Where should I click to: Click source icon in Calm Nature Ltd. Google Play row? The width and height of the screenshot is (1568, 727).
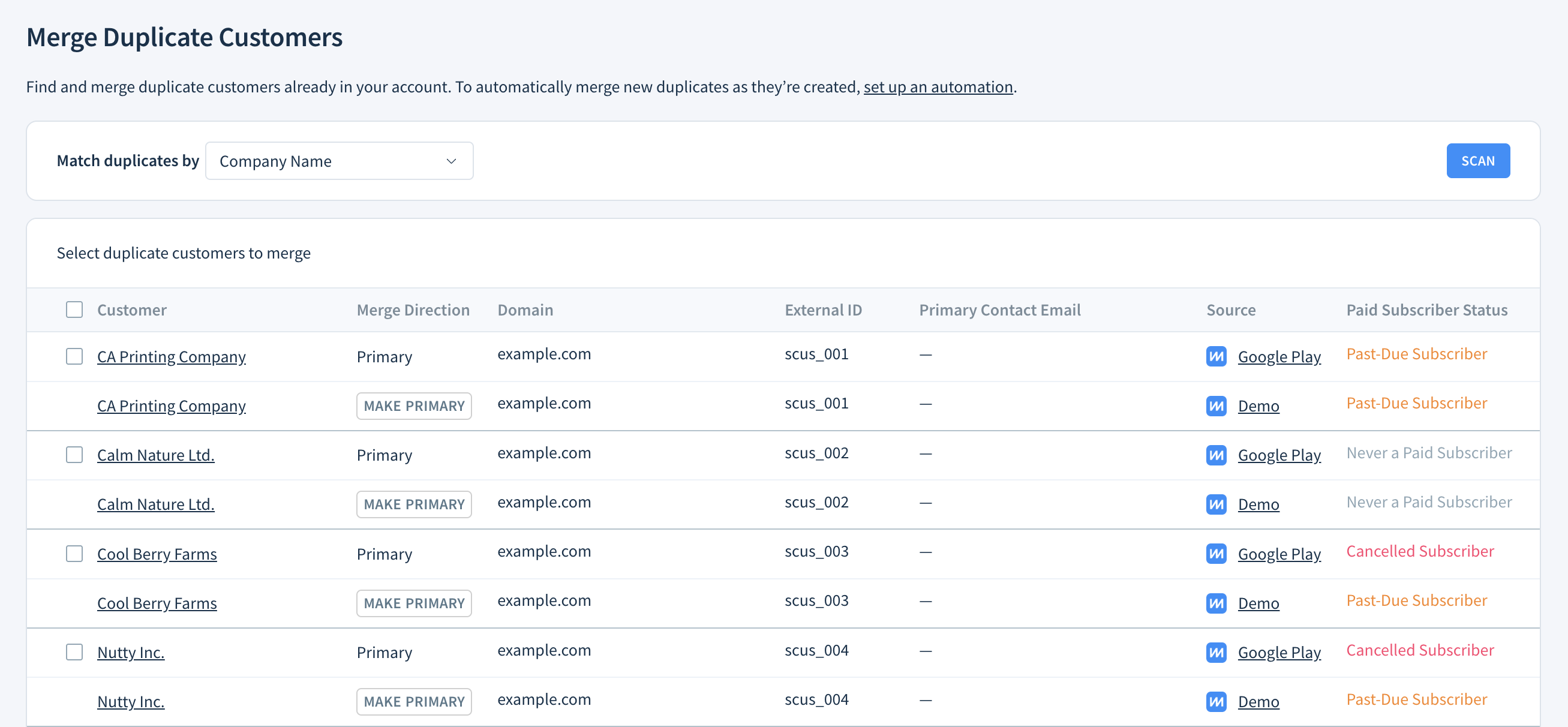(x=1215, y=455)
